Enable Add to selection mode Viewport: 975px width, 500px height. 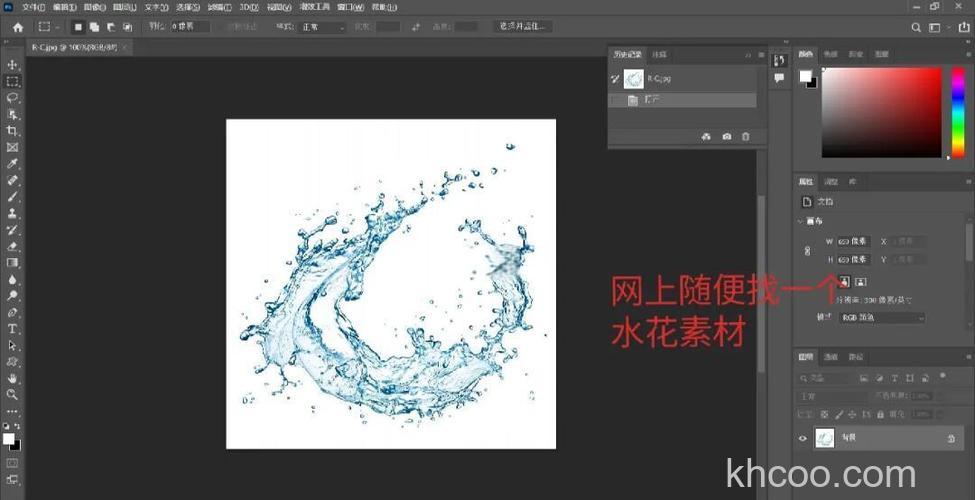(x=94, y=27)
